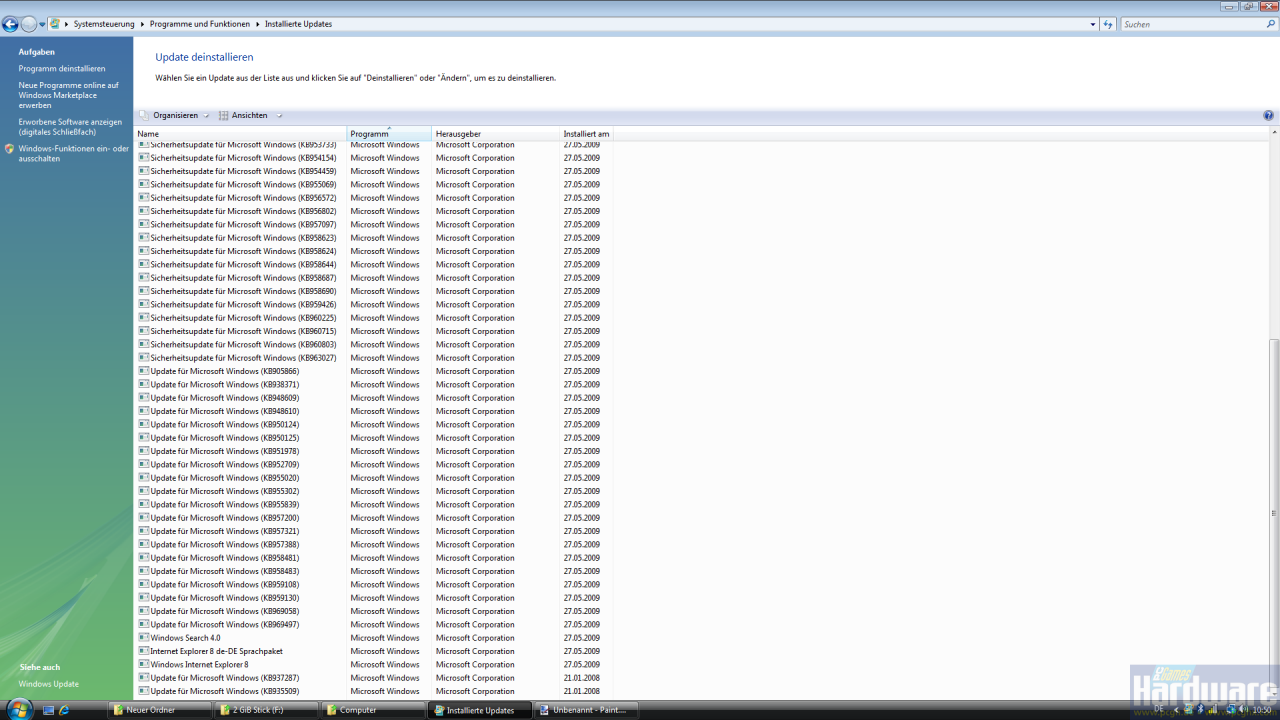
Task: Click the vertical scrollbar thumb
Action: coord(1274,515)
